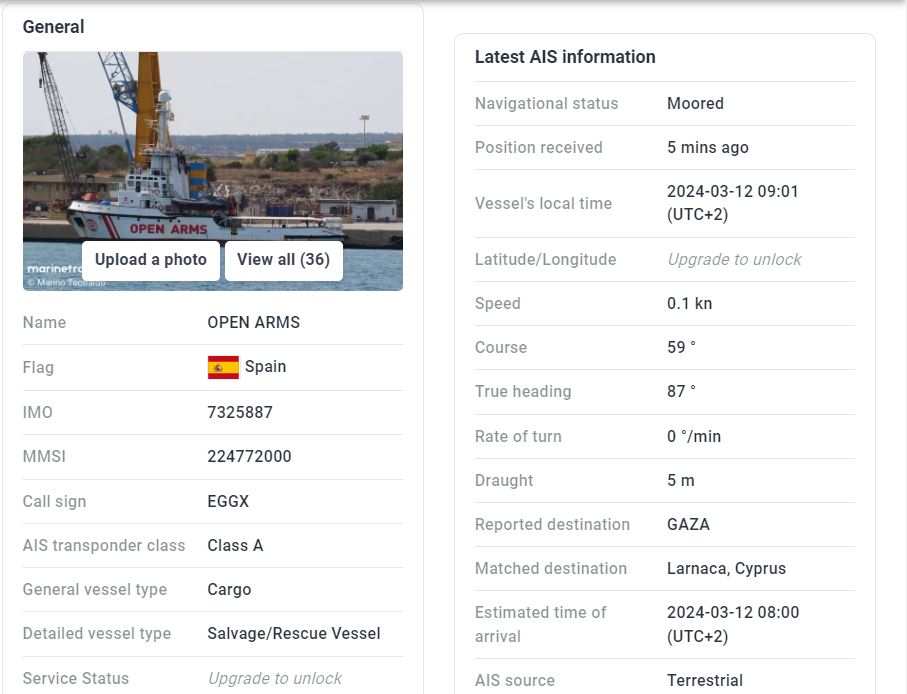
Task: Select the General section heading
Action: coord(53,27)
